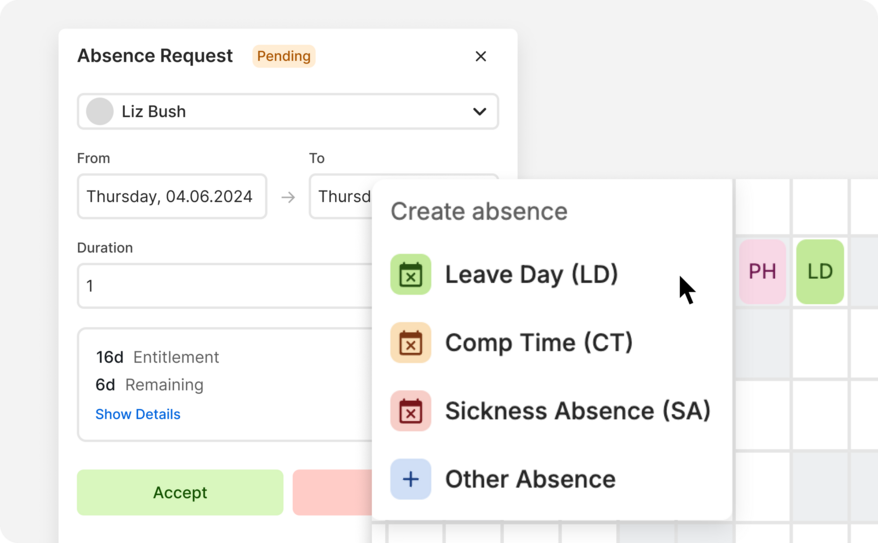Open the Liz Bush employee selector

click(288, 111)
